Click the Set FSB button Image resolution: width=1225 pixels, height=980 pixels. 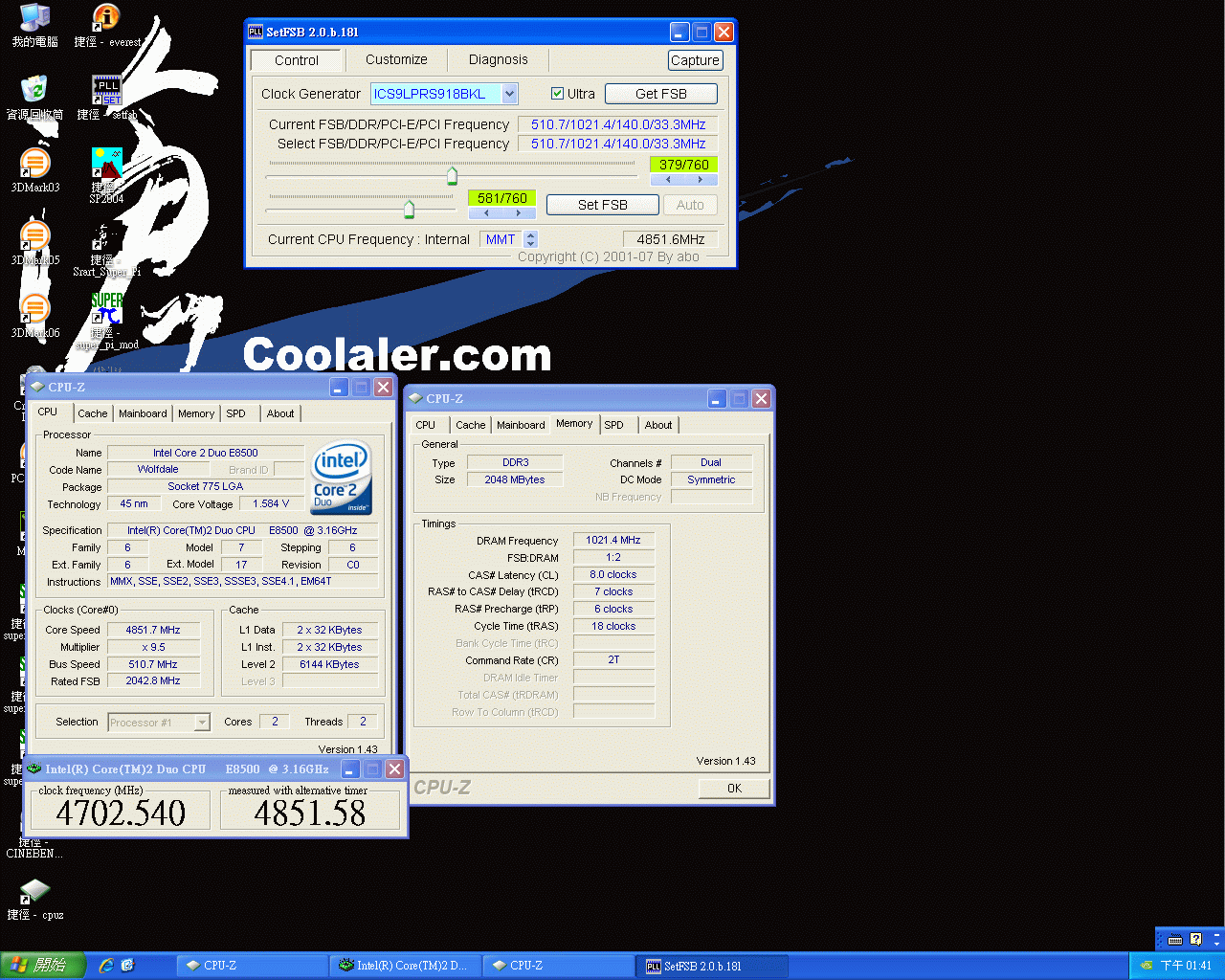click(602, 205)
